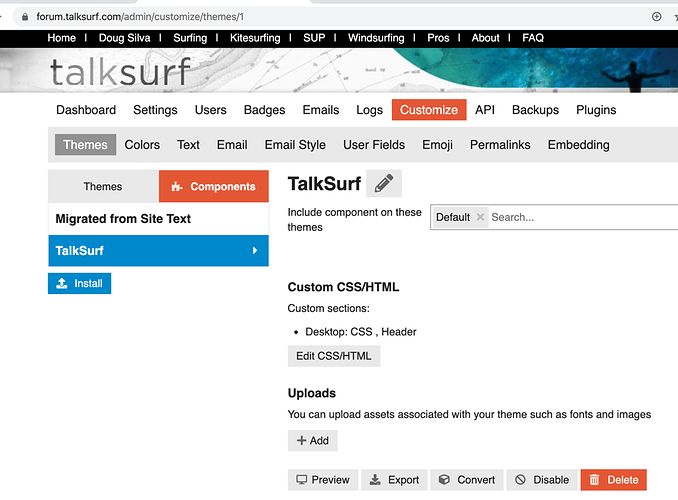Remove the Default theme tag with its X
678x500 pixels.
(x=480, y=217)
